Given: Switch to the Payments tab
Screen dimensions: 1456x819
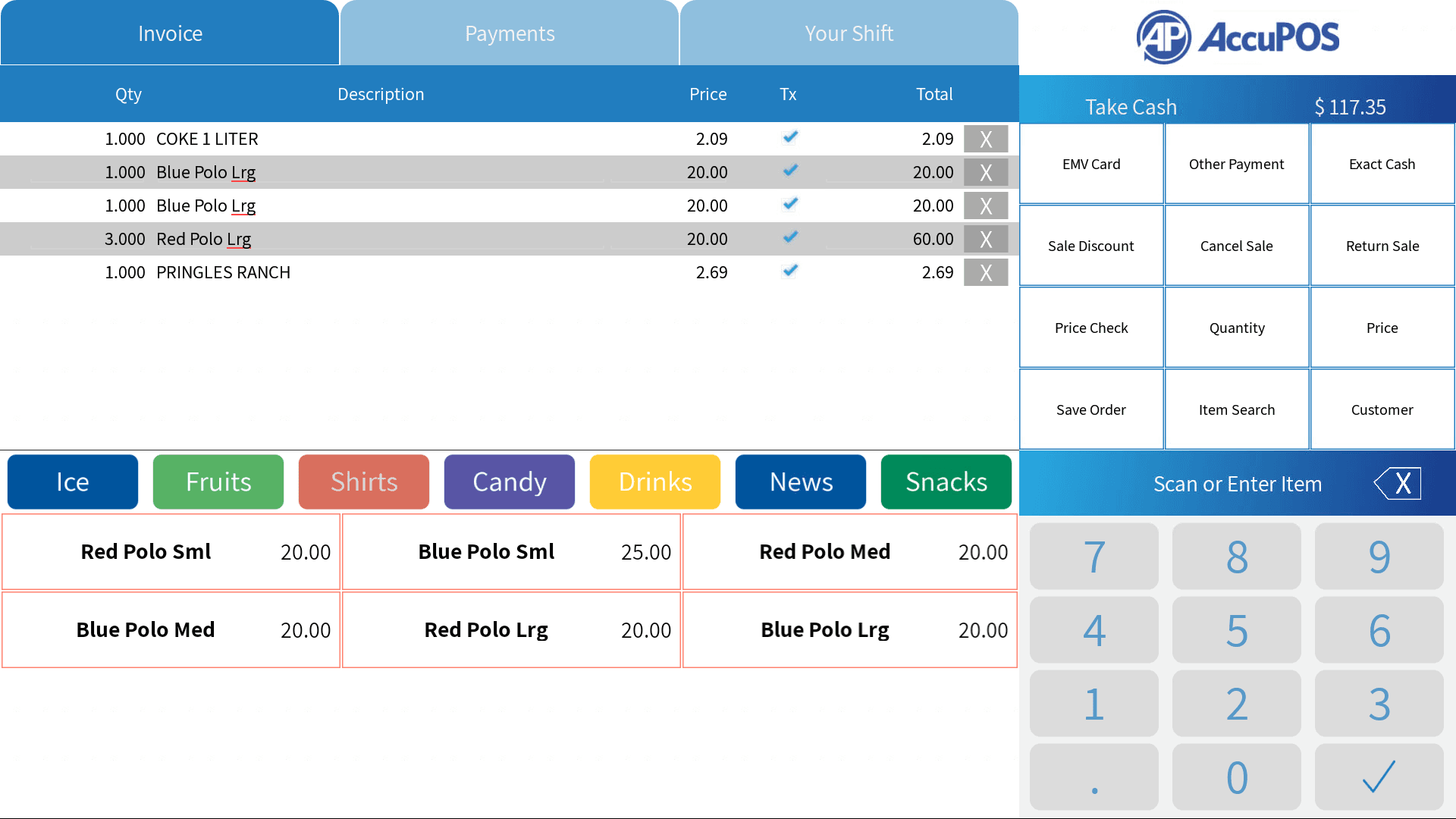Looking at the screenshot, I should coord(510,33).
